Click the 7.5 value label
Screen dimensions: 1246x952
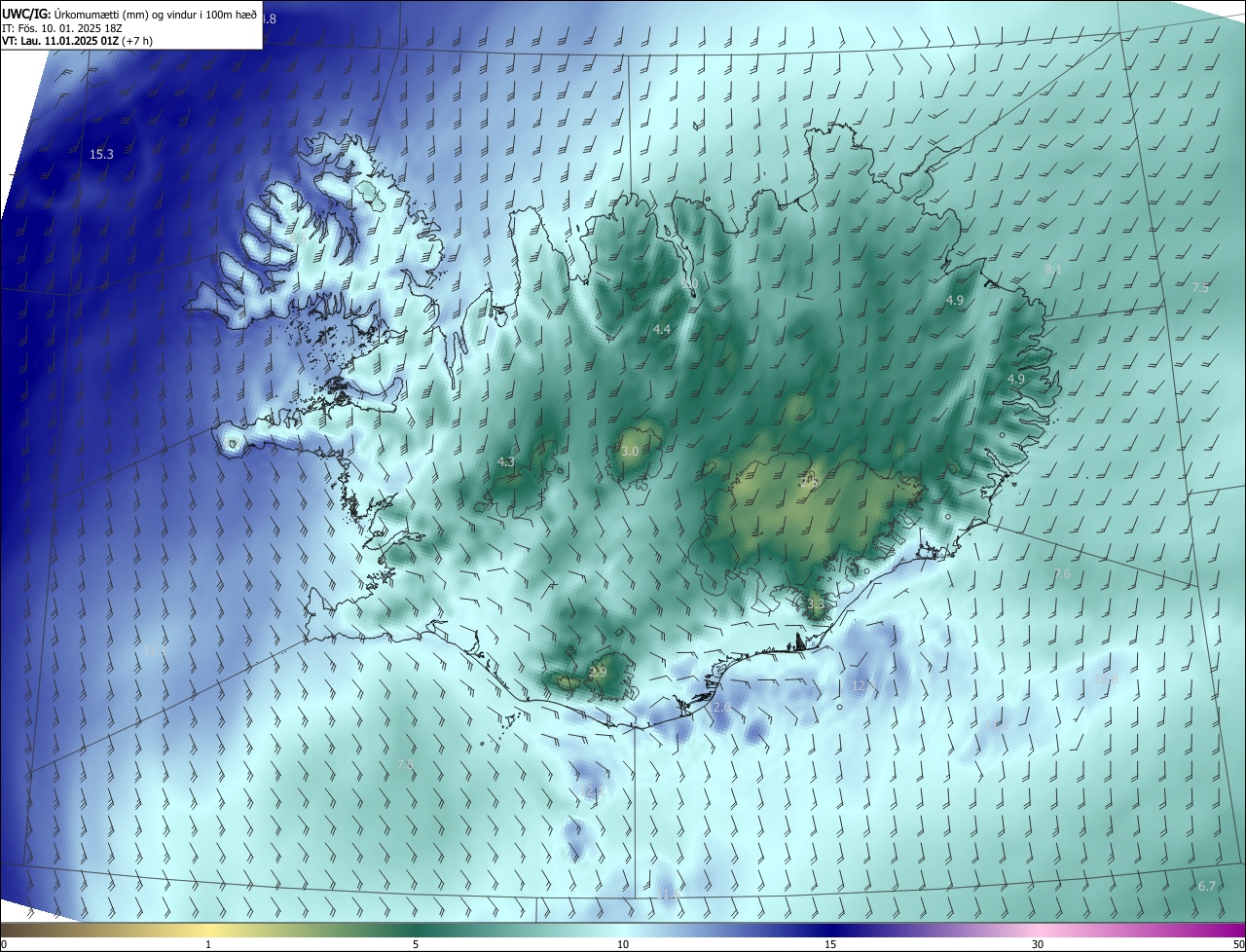point(1200,288)
